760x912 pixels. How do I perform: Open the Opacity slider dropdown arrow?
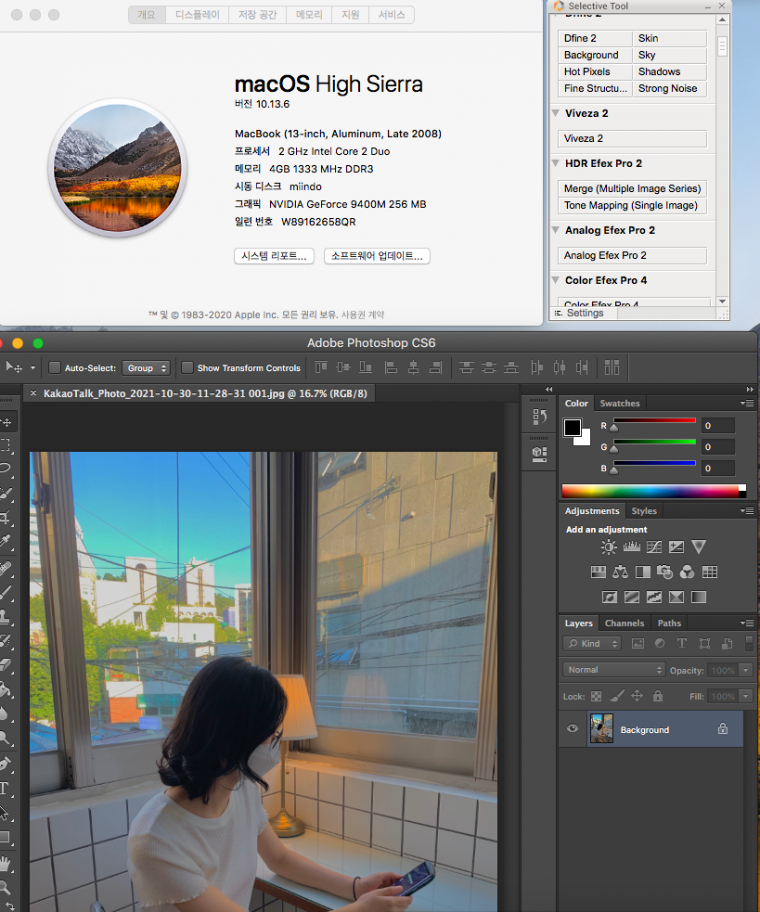pos(746,670)
